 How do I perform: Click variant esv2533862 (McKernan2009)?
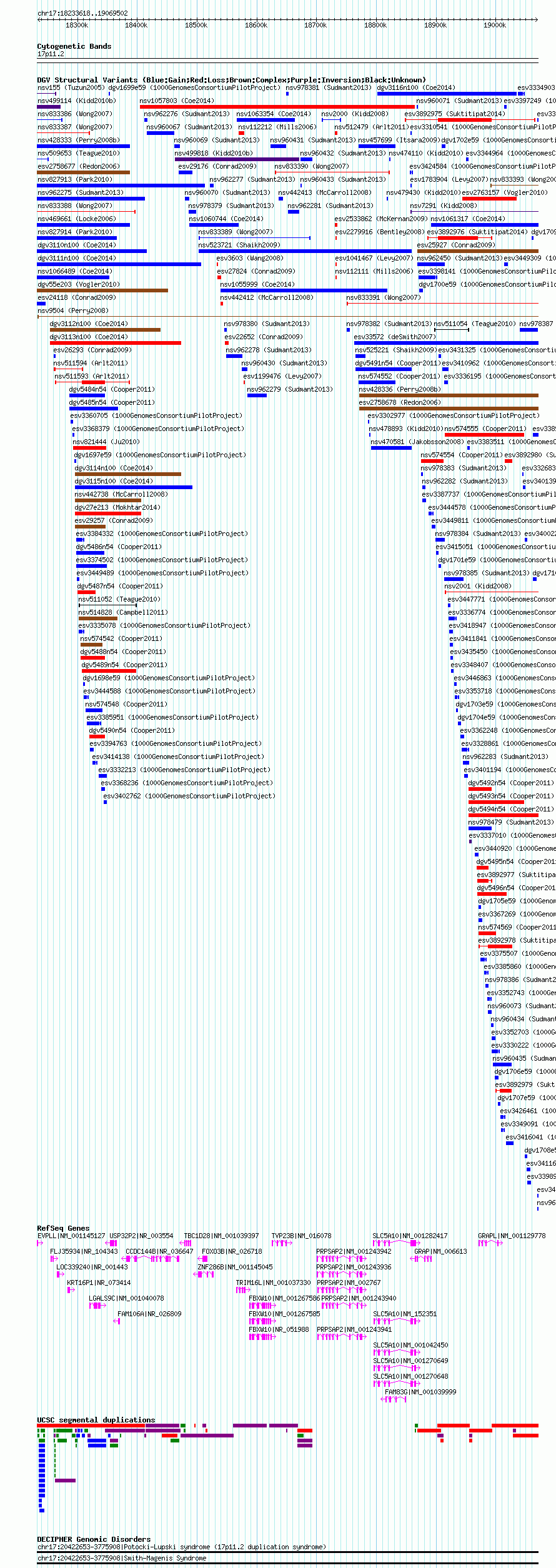(x=381, y=219)
